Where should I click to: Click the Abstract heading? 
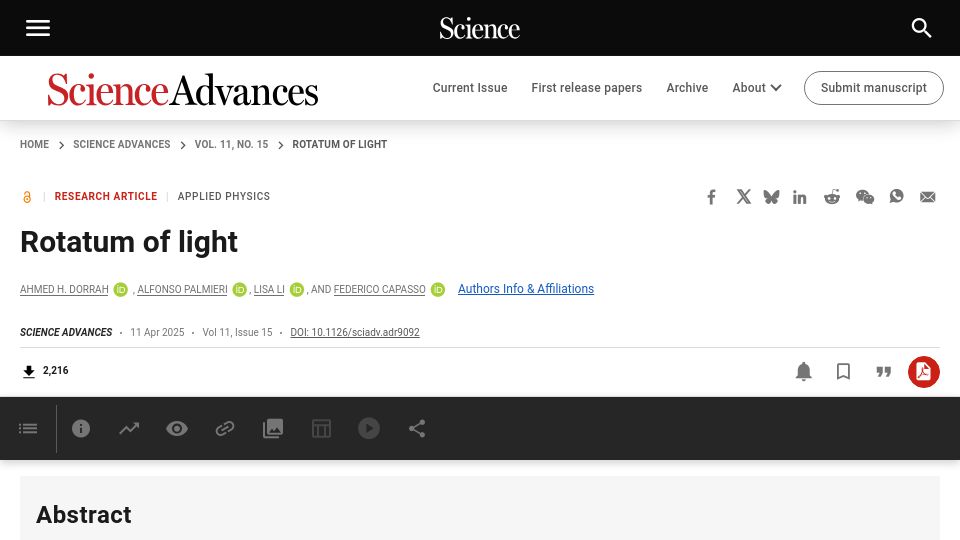pyautogui.click(x=84, y=515)
